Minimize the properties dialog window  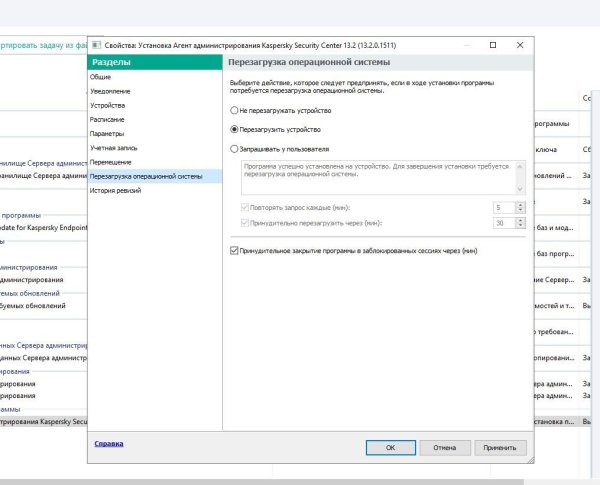pyautogui.click(x=467, y=45)
